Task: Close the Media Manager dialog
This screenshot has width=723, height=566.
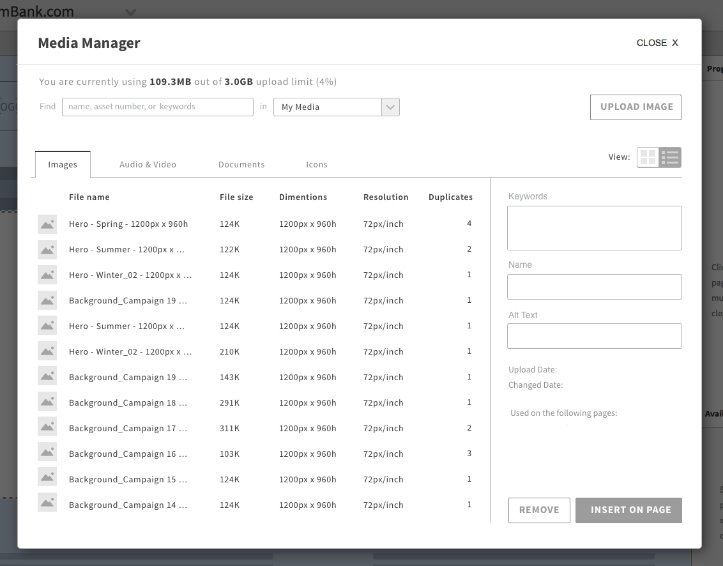Action: (657, 43)
